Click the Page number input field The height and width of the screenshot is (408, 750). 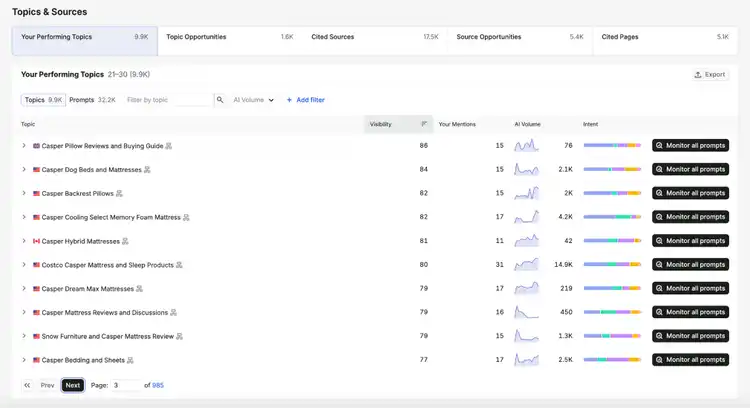(125, 385)
